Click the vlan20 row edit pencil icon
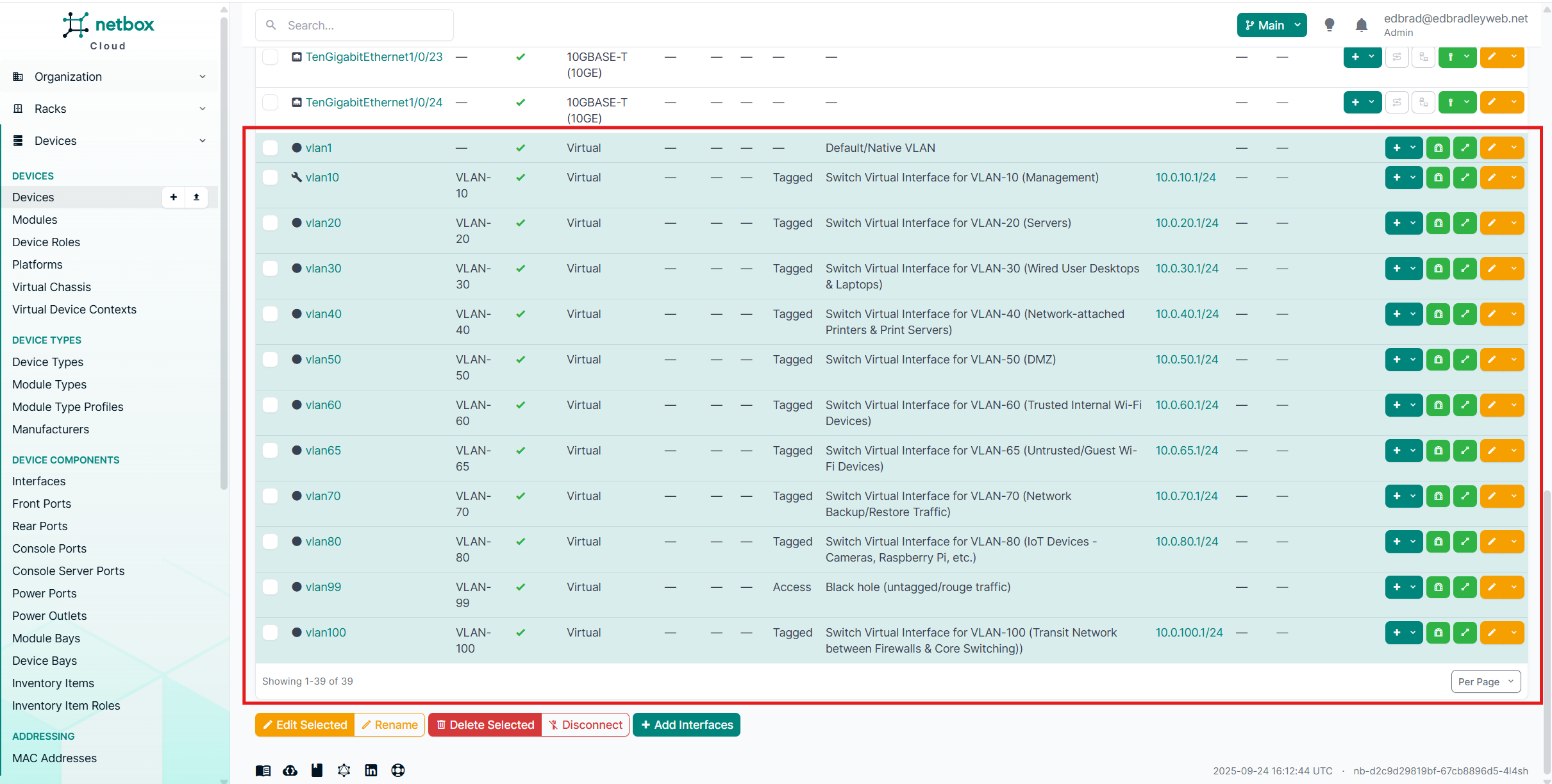The width and height of the screenshot is (1552, 784). (1492, 223)
